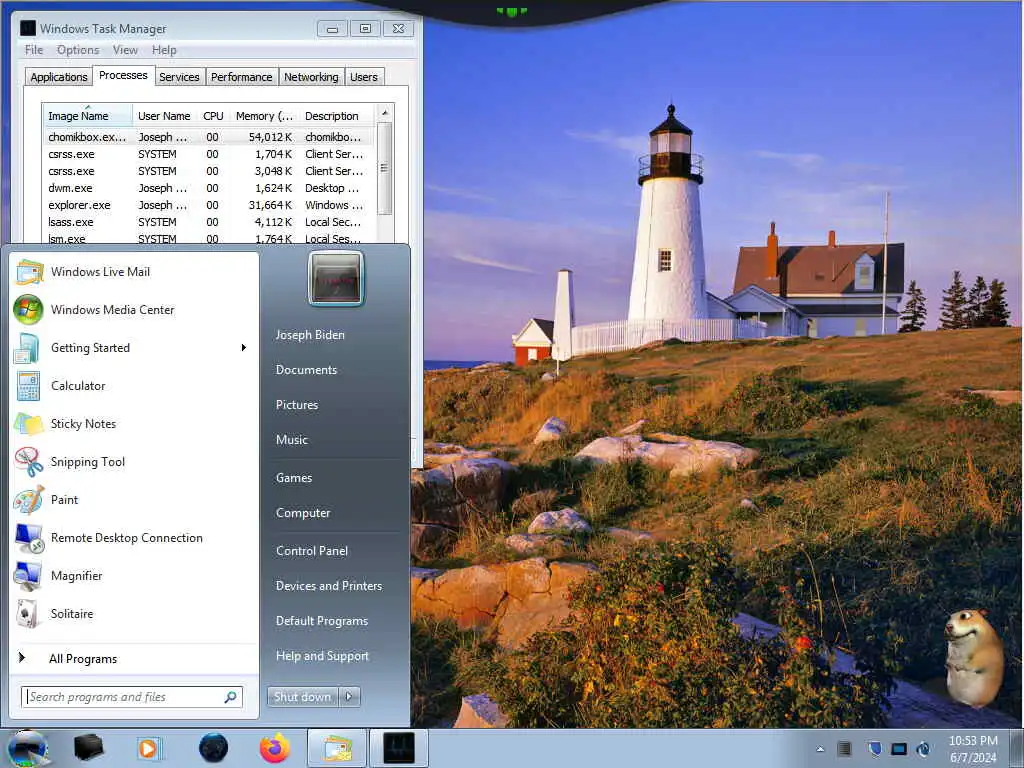Open the black box taskbar icon
The image size is (1024, 768).
click(x=88, y=748)
